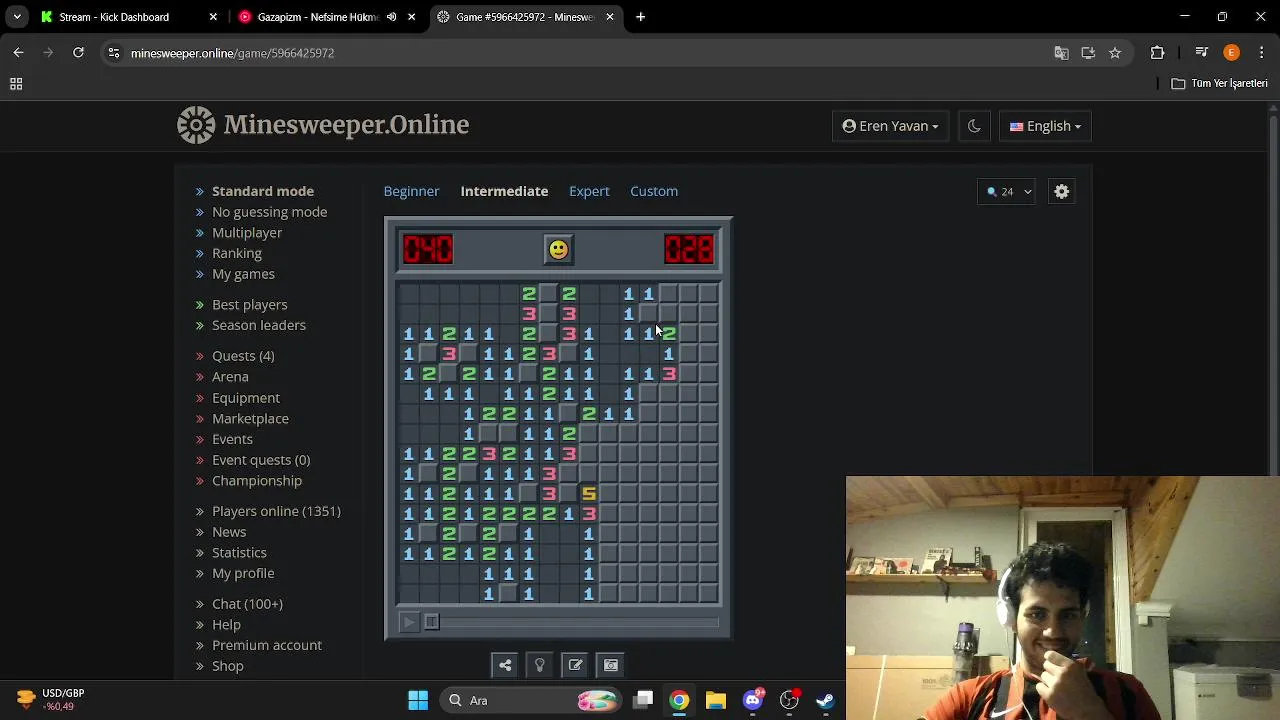Open Players online (1351) page

(276, 511)
